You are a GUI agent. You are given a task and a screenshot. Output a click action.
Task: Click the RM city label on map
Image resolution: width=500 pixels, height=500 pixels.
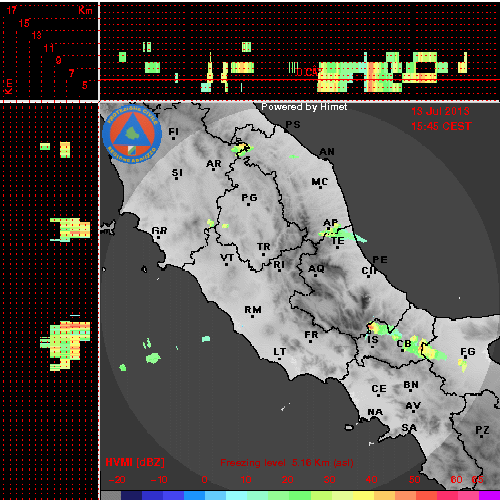tap(253, 310)
